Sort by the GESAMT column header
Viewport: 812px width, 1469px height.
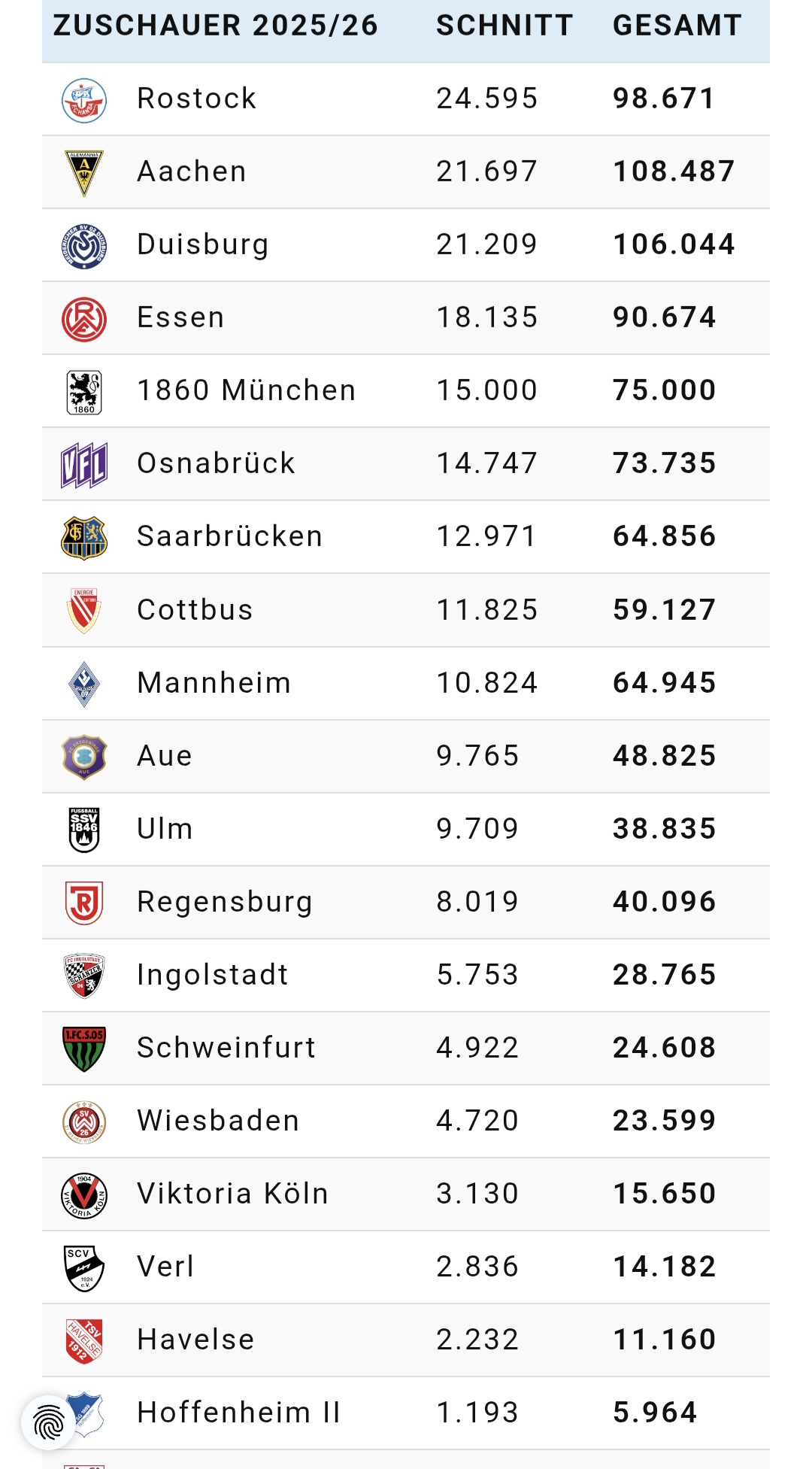coord(677,26)
